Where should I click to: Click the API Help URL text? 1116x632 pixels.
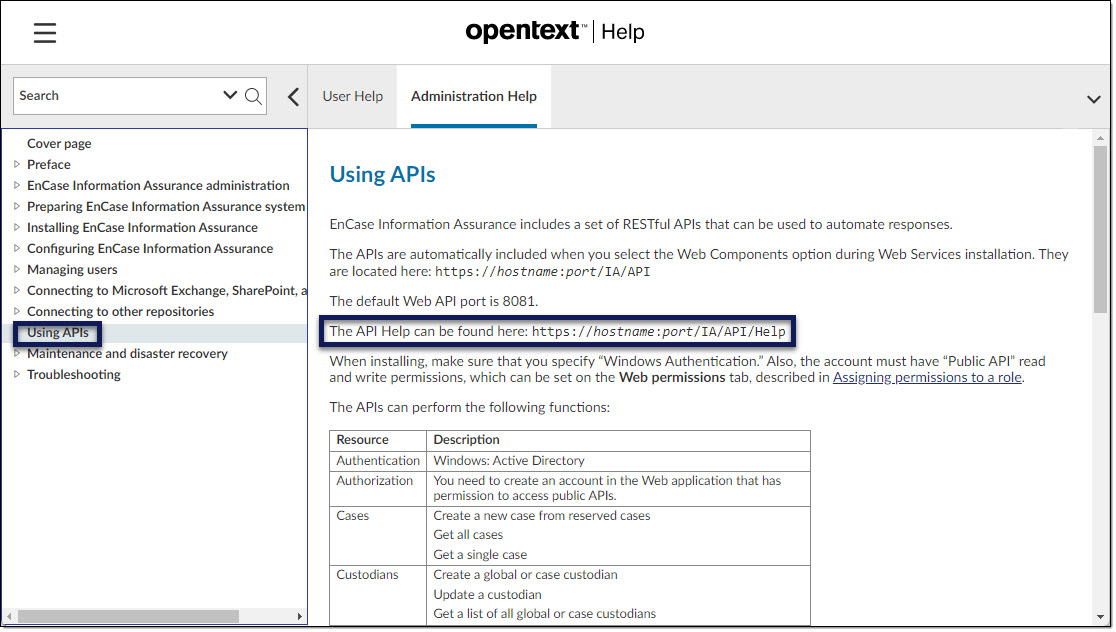pyautogui.click(x=658, y=332)
